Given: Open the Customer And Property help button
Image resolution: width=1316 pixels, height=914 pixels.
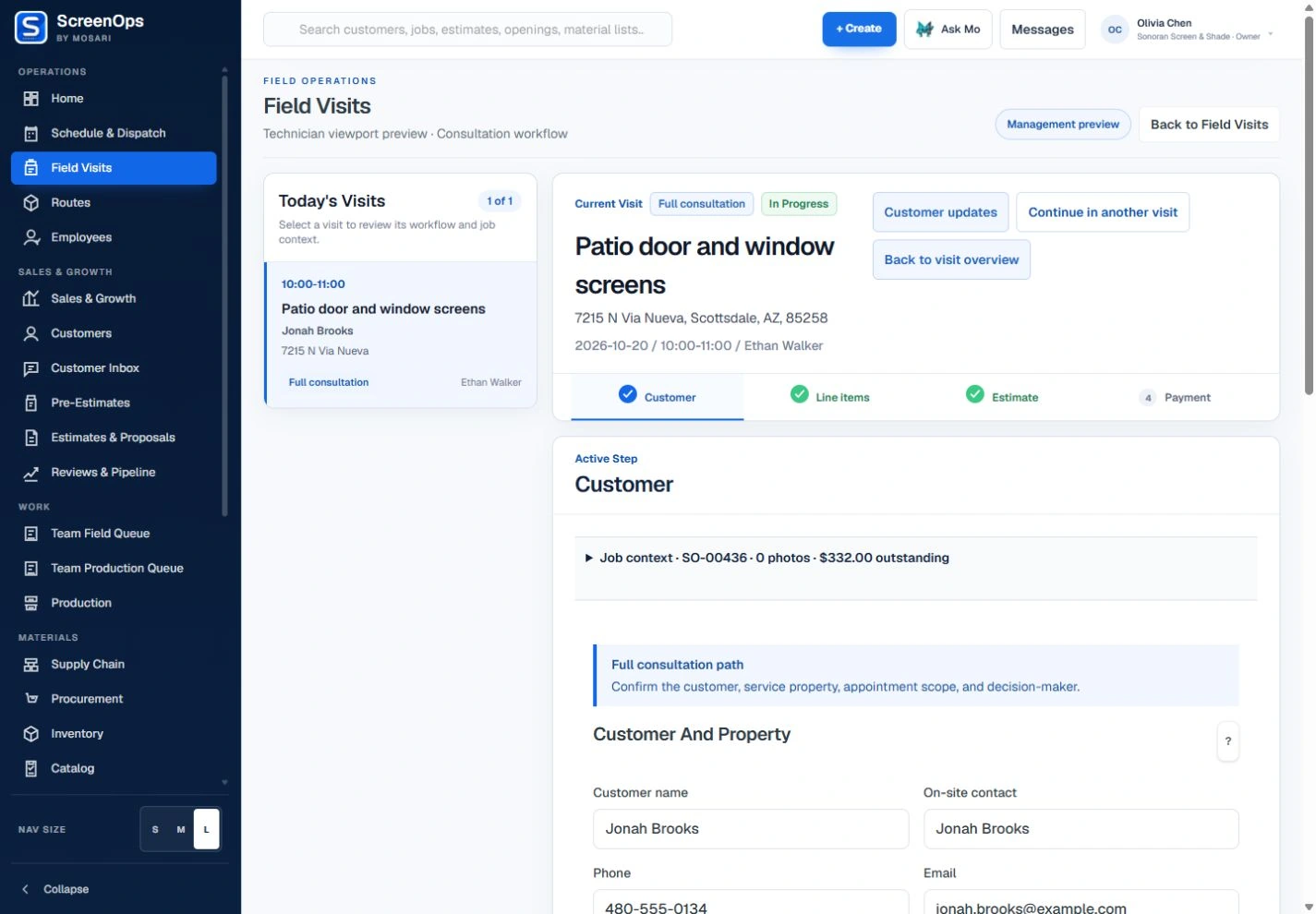Looking at the screenshot, I should [1227, 741].
